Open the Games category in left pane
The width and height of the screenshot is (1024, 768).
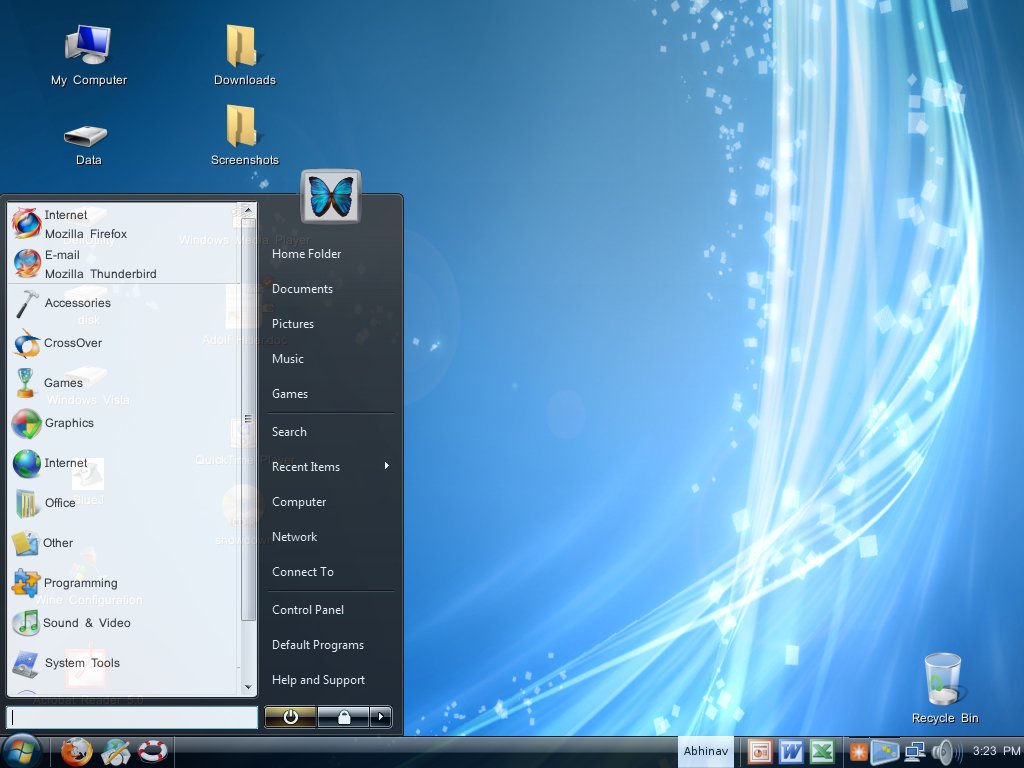coord(124,383)
